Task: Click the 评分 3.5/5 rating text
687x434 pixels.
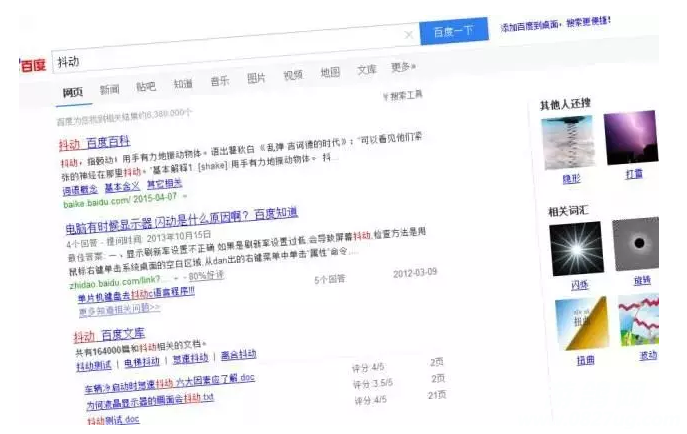Action: click(x=373, y=384)
